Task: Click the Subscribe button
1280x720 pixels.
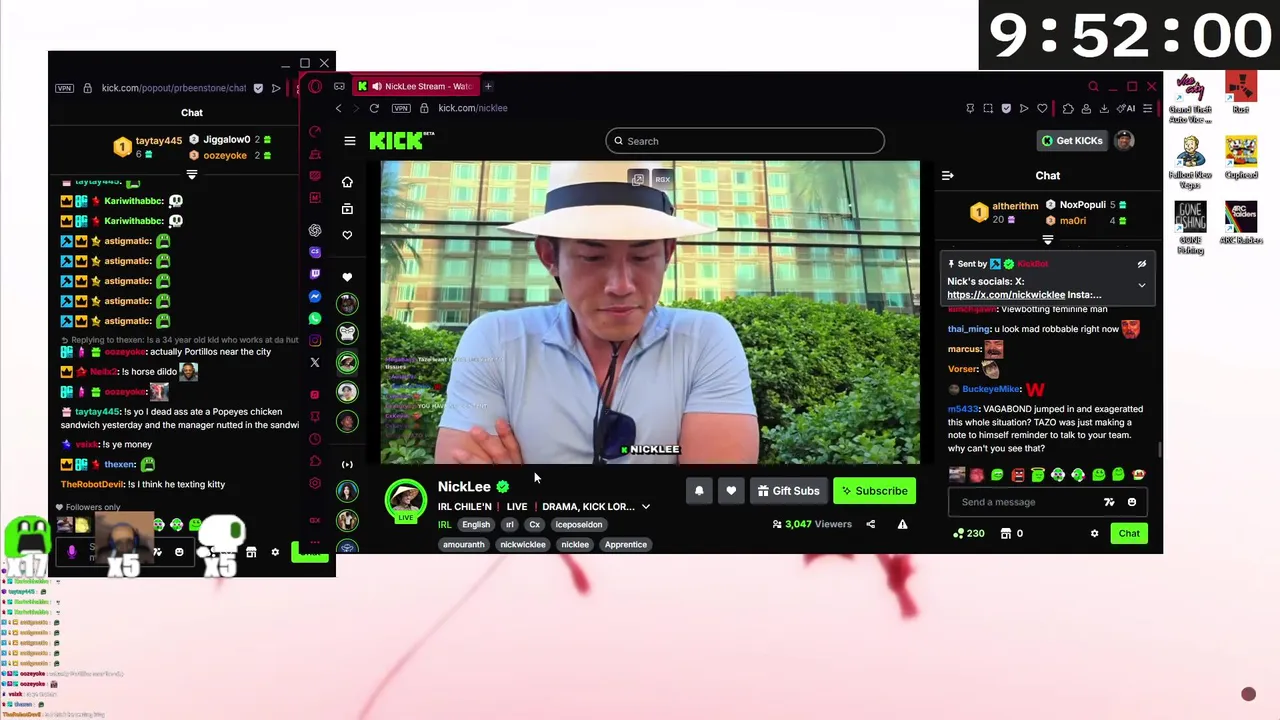Action: (x=875, y=491)
